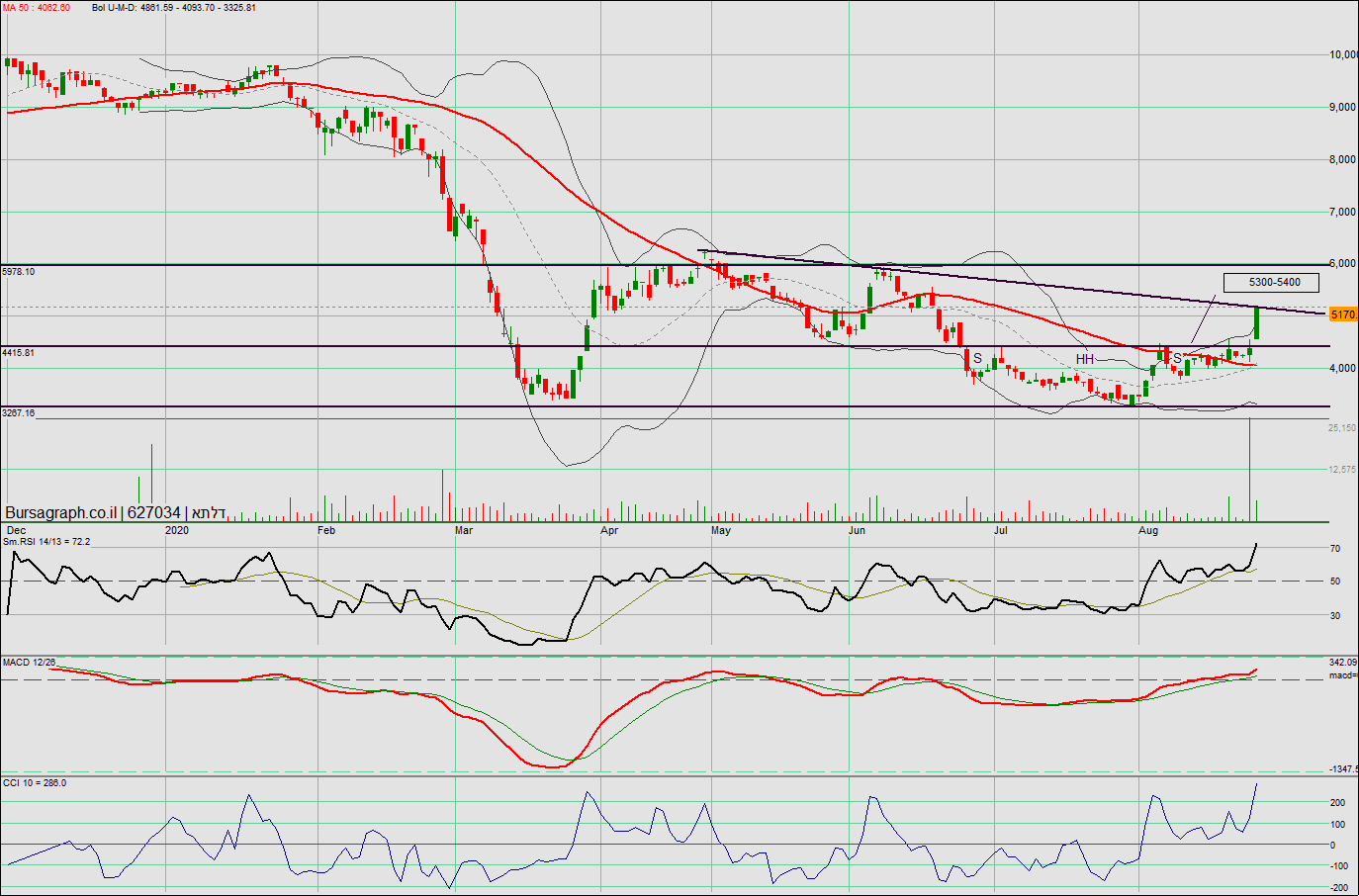1359x896 pixels.
Task: Click the Feb date axis label
Action: pos(326,531)
